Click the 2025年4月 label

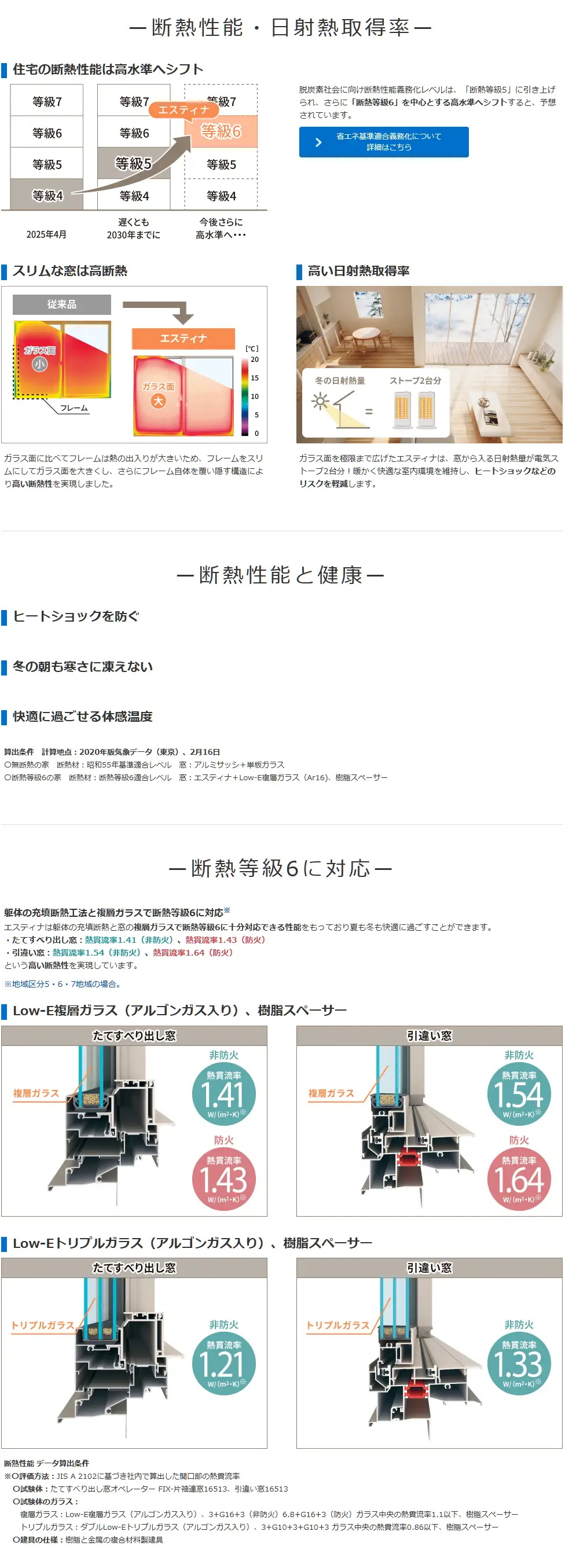46,235
